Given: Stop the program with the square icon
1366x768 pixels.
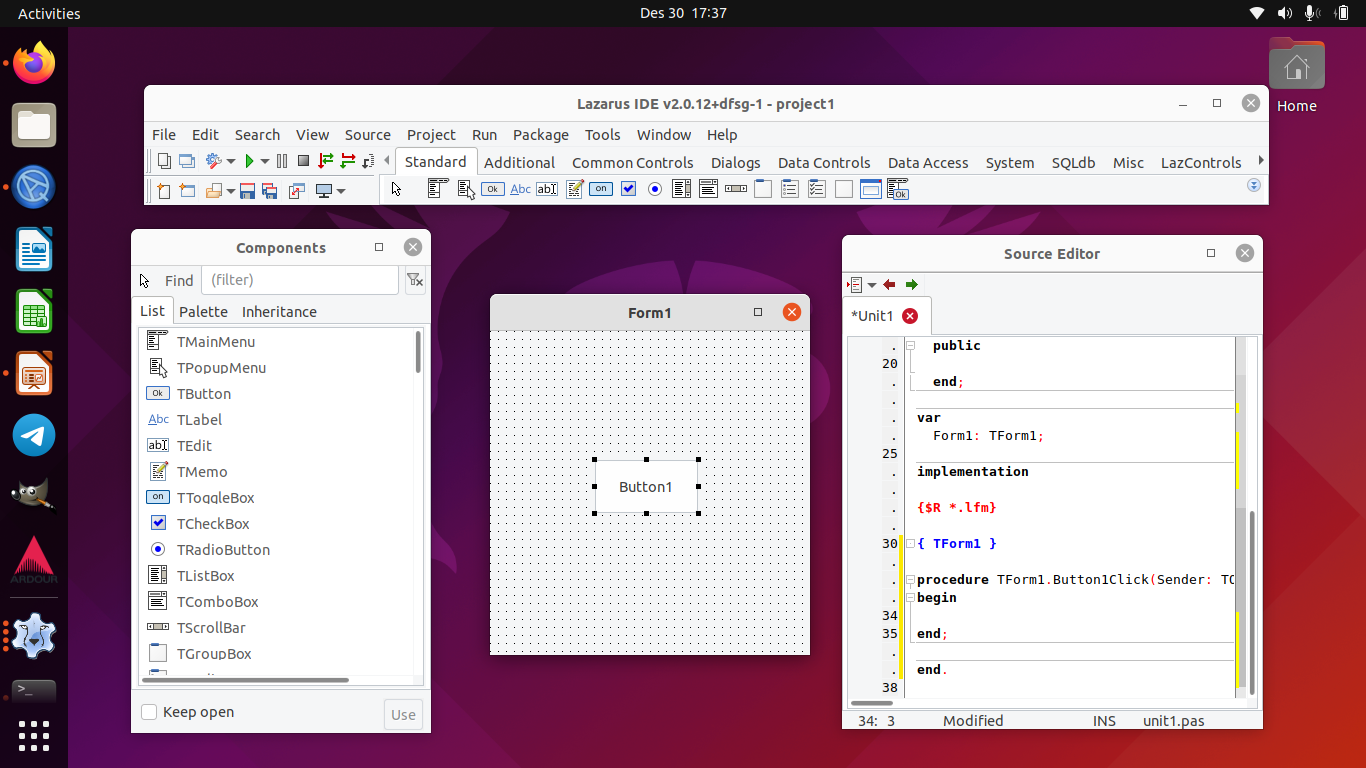Looking at the screenshot, I should pyautogui.click(x=303, y=161).
